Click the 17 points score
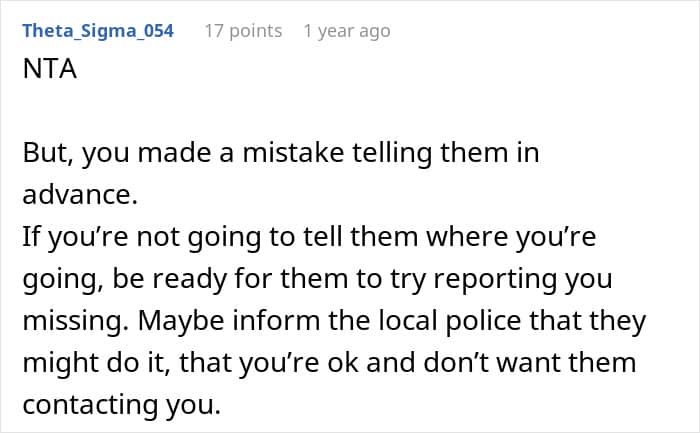 click(243, 31)
